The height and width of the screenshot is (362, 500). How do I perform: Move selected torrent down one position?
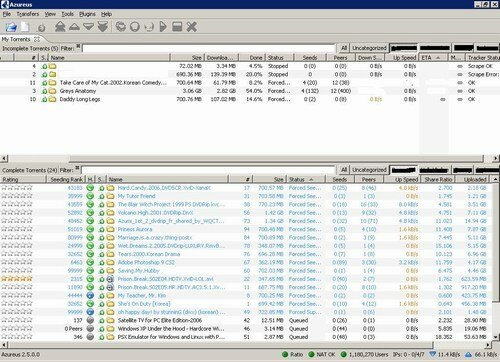pyautogui.click(x=88, y=27)
